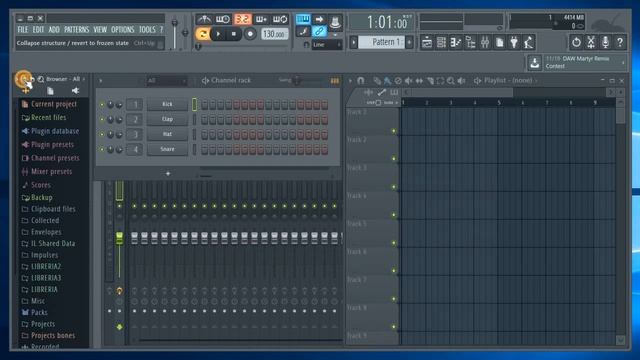Expand the Packs folder in browser

pos(39,312)
